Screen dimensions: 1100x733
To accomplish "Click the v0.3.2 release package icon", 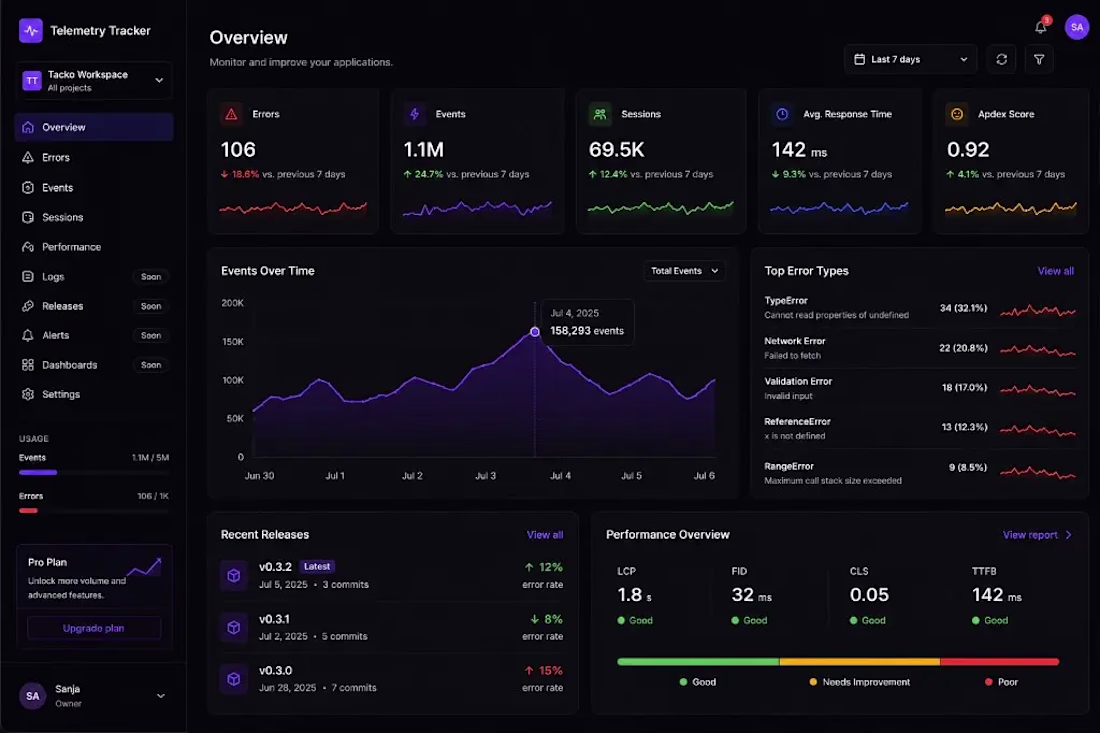I will (234, 575).
